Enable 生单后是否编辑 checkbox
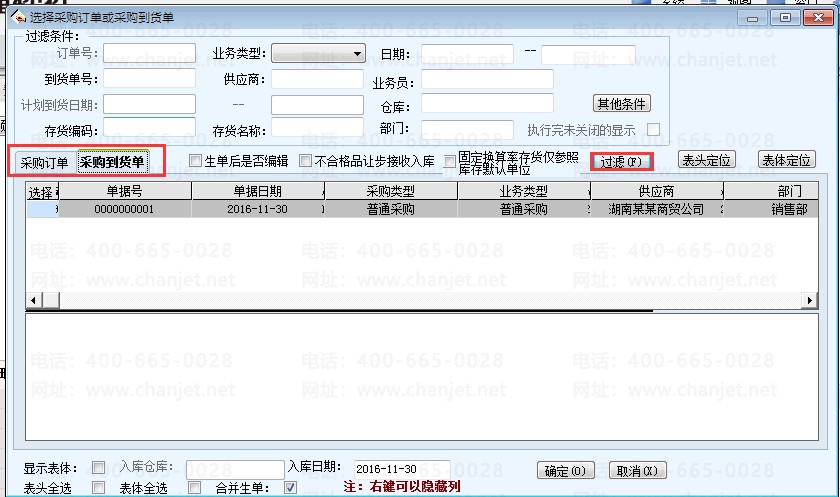This screenshot has width=840, height=497. pos(196,161)
